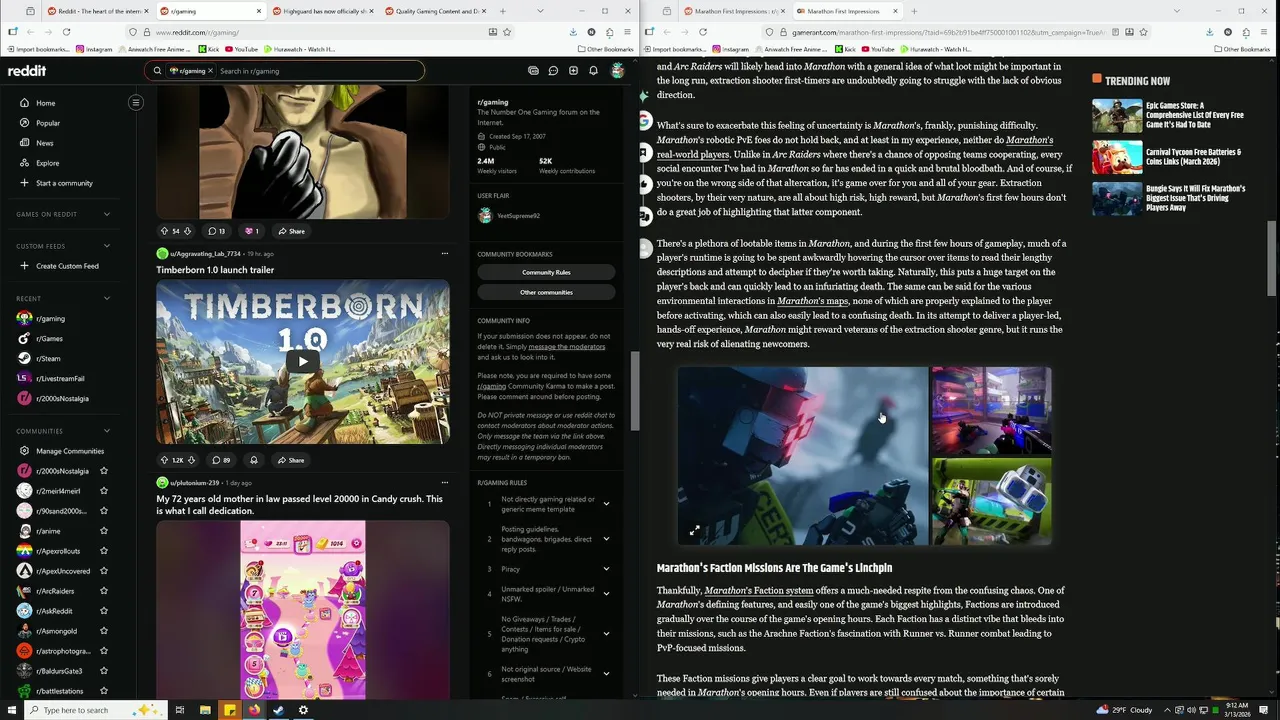Upvote the Timberborn 1.0 launch trailer post
The width and height of the screenshot is (1280, 720).
pos(164,460)
